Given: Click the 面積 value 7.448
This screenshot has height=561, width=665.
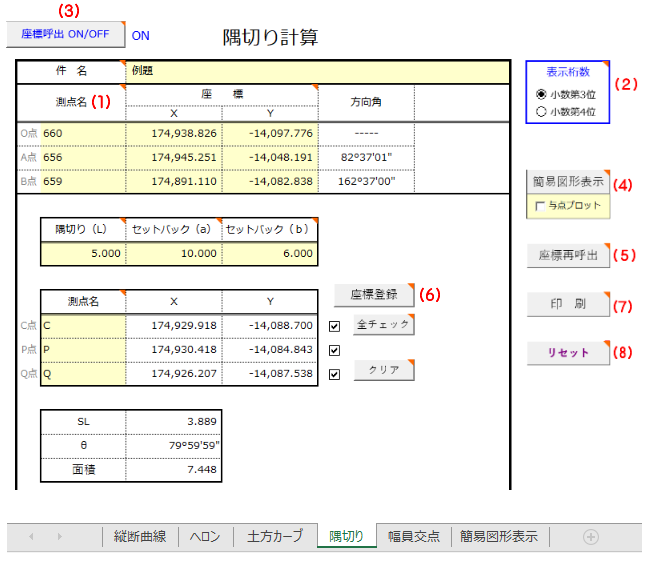Looking at the screenshot, I should (174, 470).
